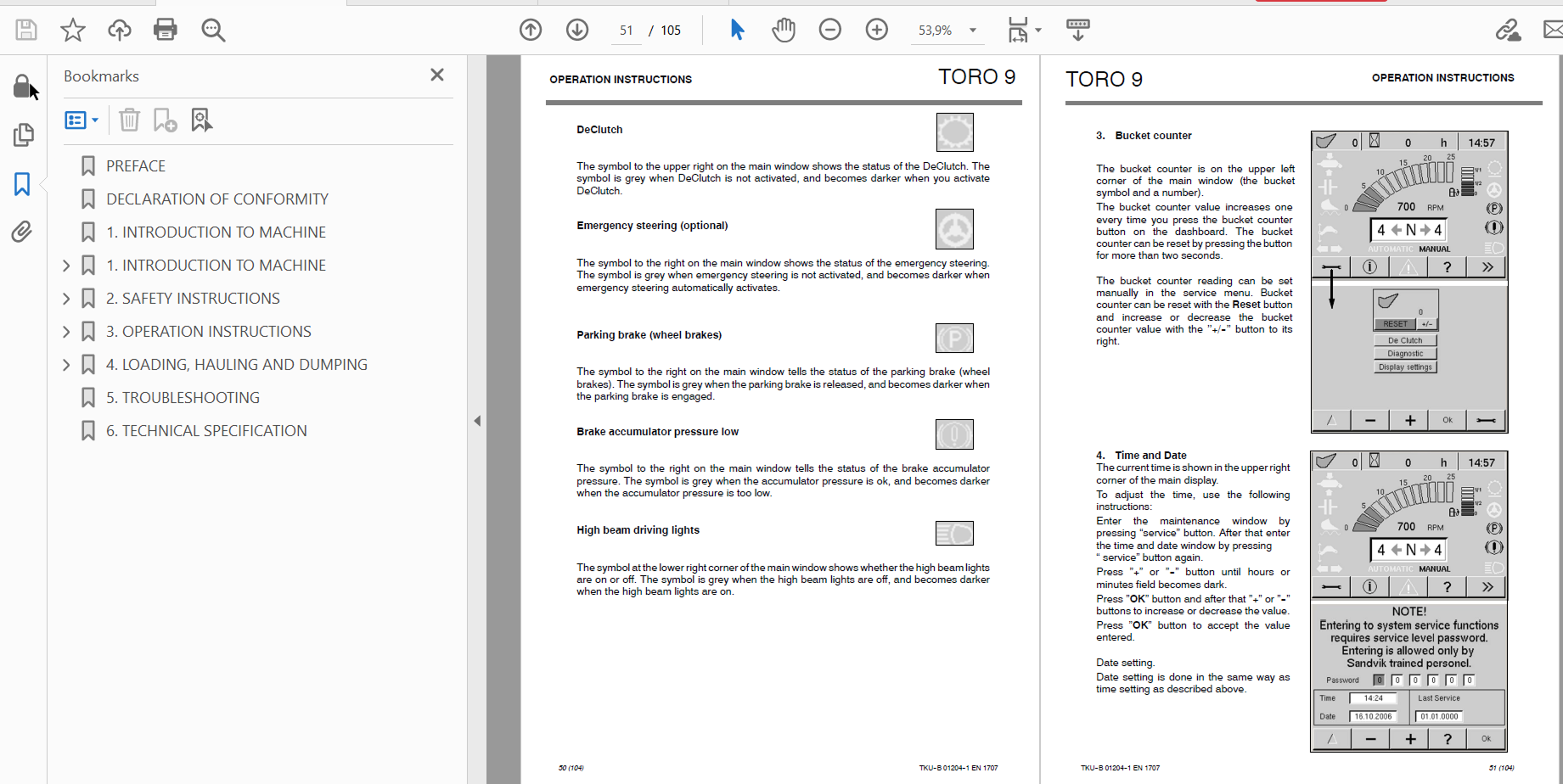Open 4. LOADING, HAULING AND DUMPING bookmark
1563x784 pixels.
coord(237,365)
